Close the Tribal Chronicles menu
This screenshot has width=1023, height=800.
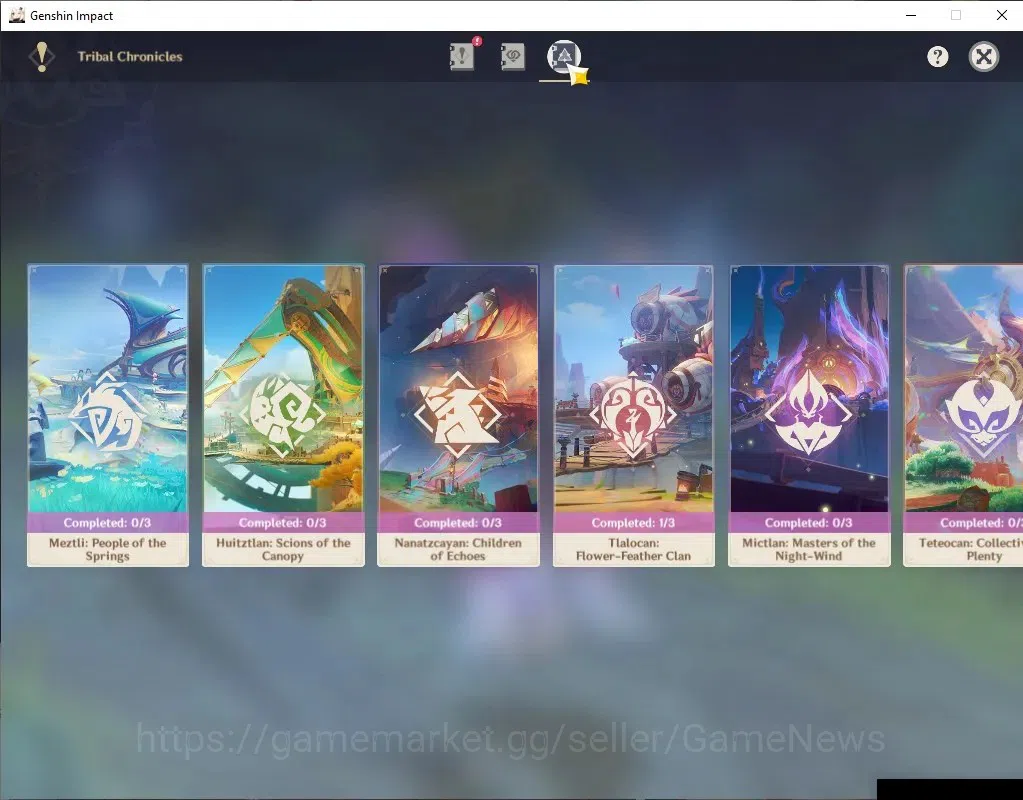[984, 57]
